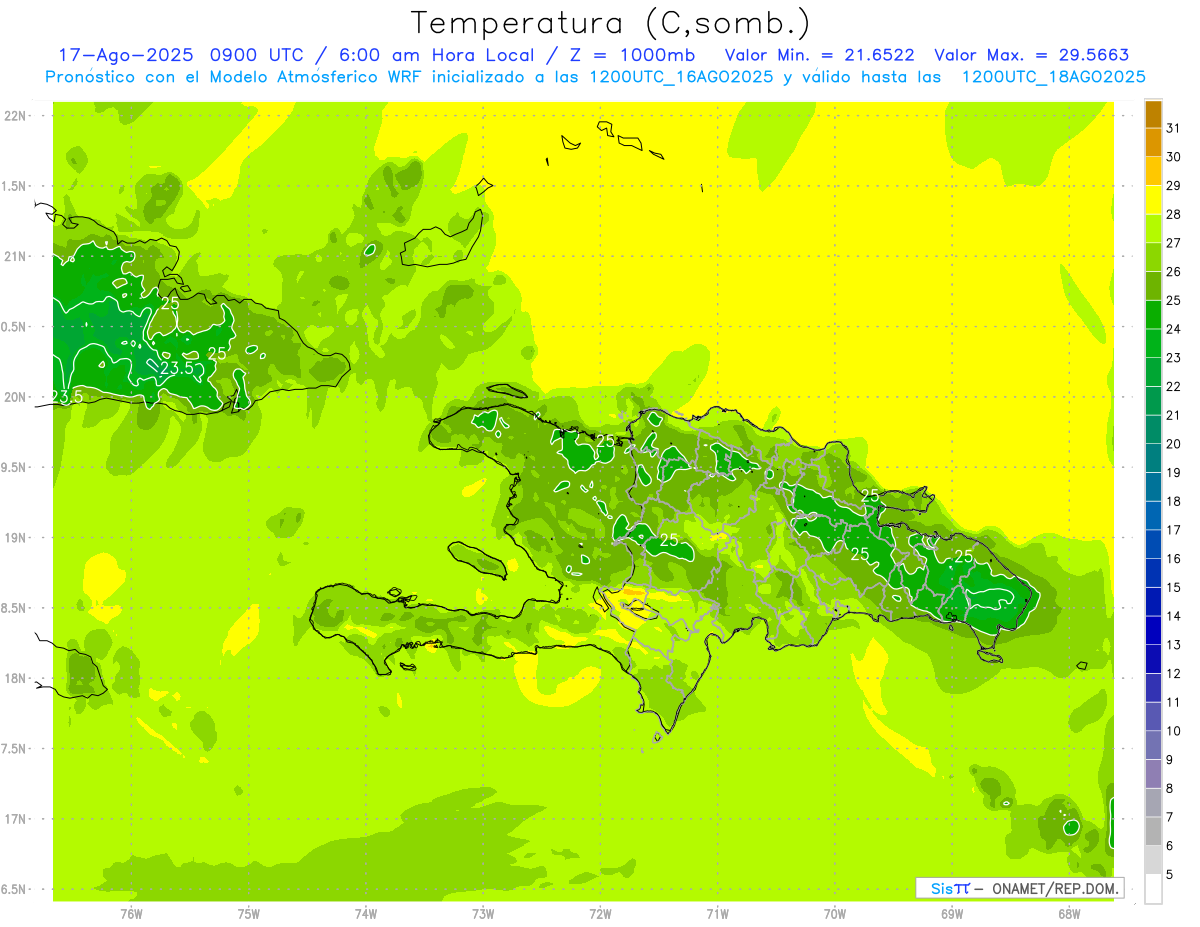1200x927 pixels.
Task: Click the 72W longitude axis label
Action: click(600, 914)
